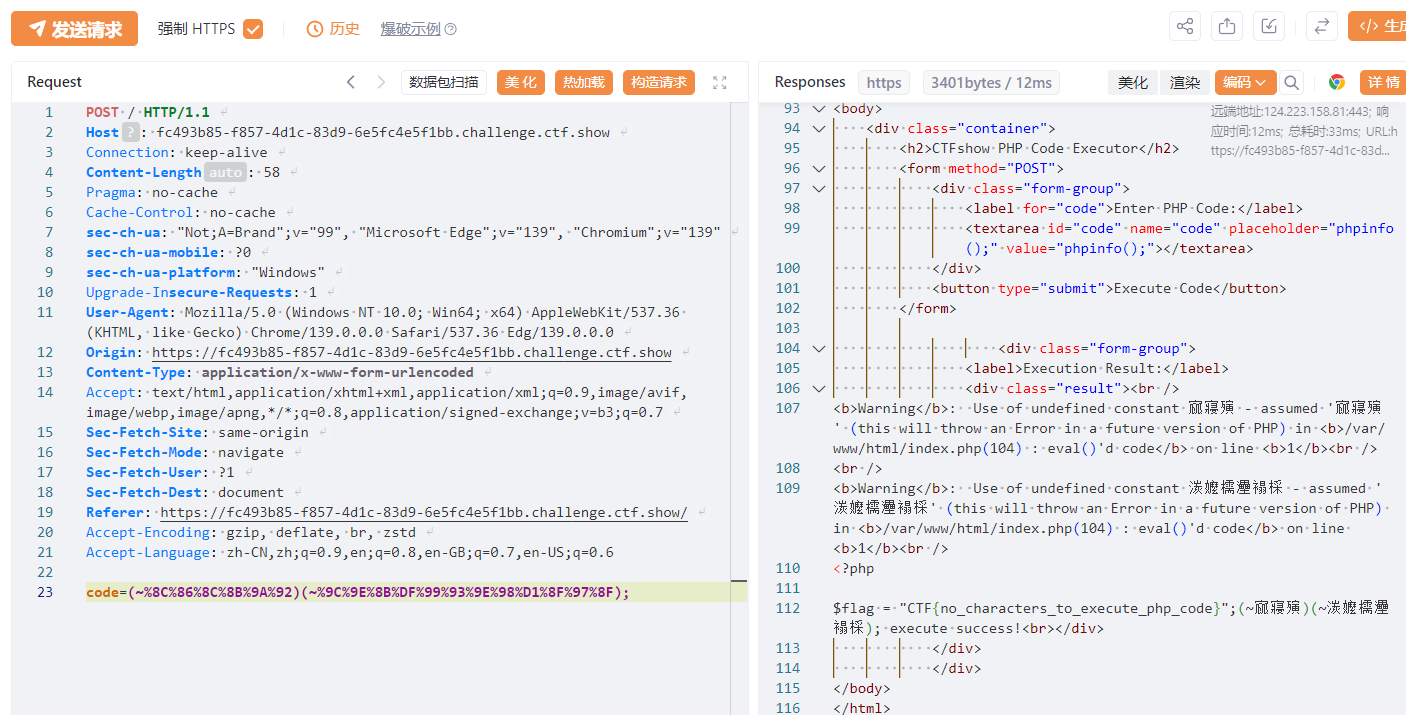Switch response view to 渲染
This screenshot has width=1406, height=715.
coord(1185,83)
